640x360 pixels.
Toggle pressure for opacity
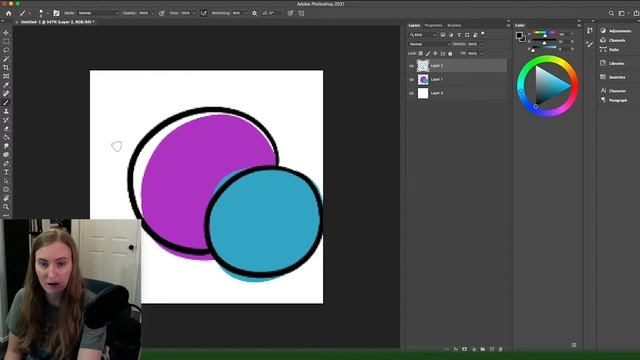[x=162, y=13]
